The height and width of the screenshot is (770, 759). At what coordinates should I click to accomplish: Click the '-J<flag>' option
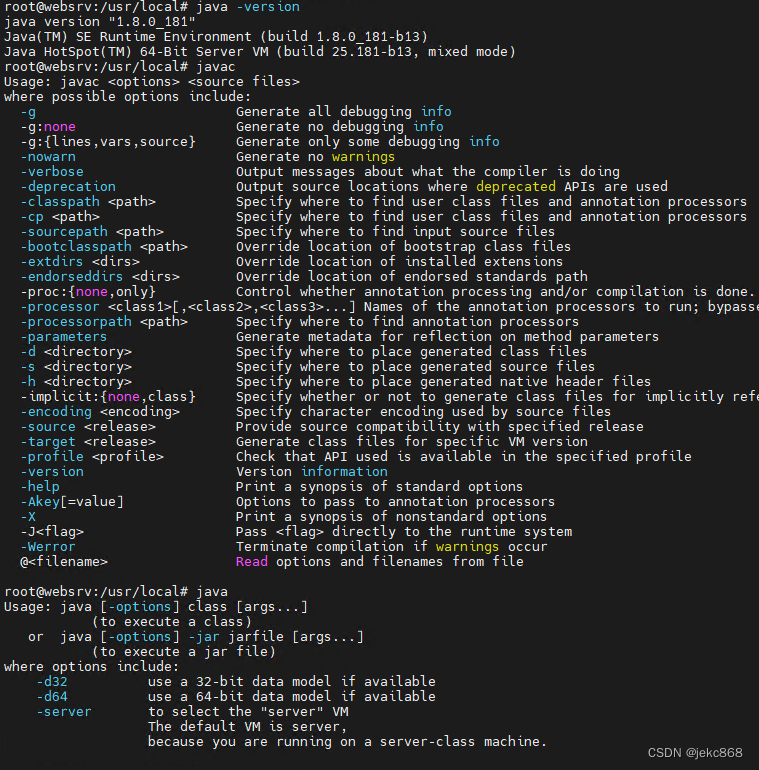52,532
